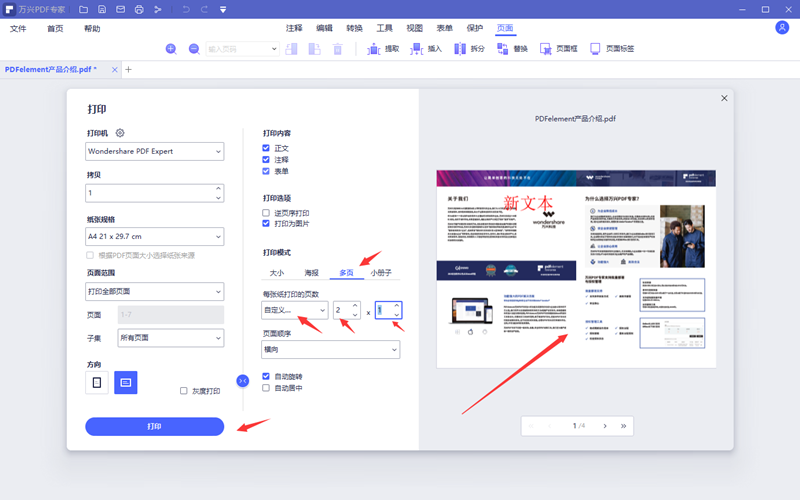800x500 pixels.
Task: Select portrait orientation icon
Action: pos(97,382)
